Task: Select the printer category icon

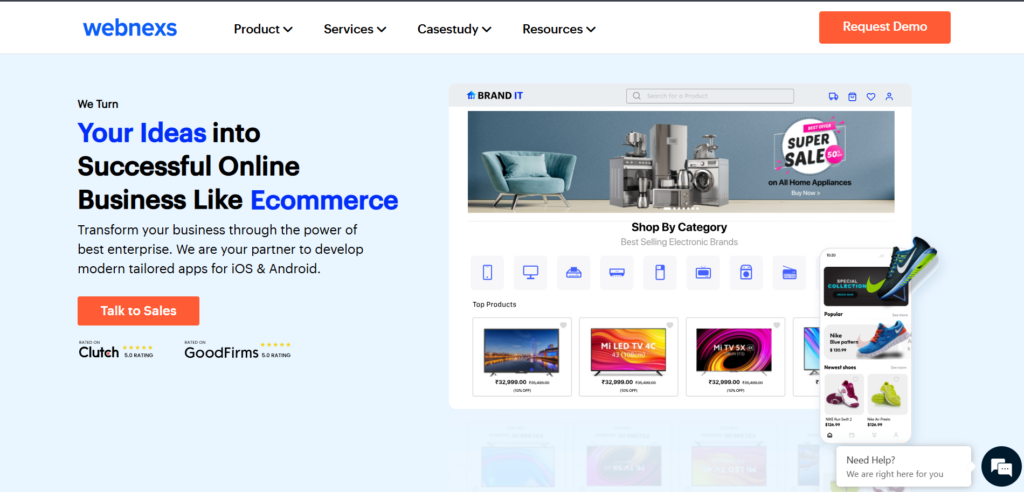Action: coord(573,272)
